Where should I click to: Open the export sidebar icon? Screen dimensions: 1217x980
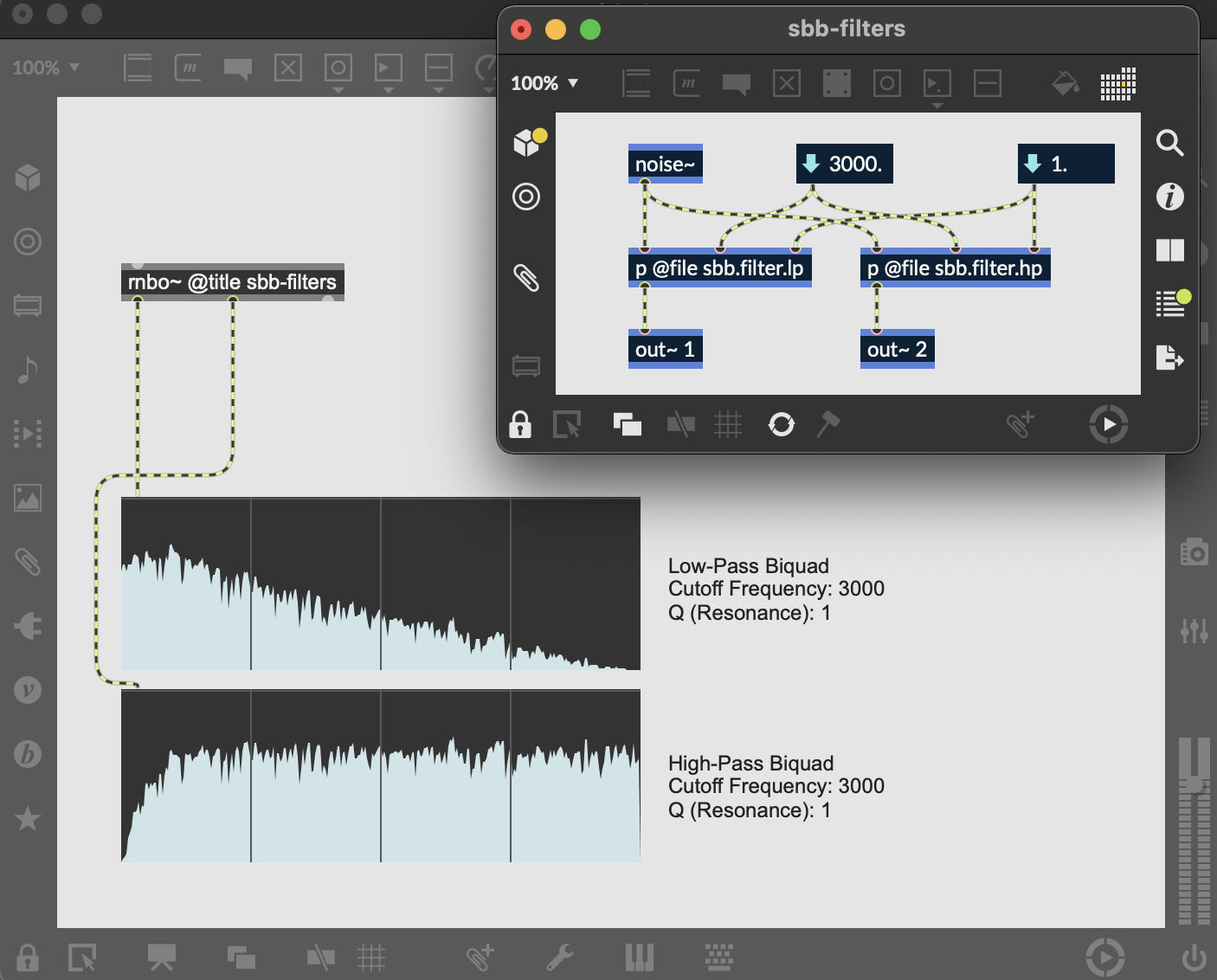[x=1169, y=357]
